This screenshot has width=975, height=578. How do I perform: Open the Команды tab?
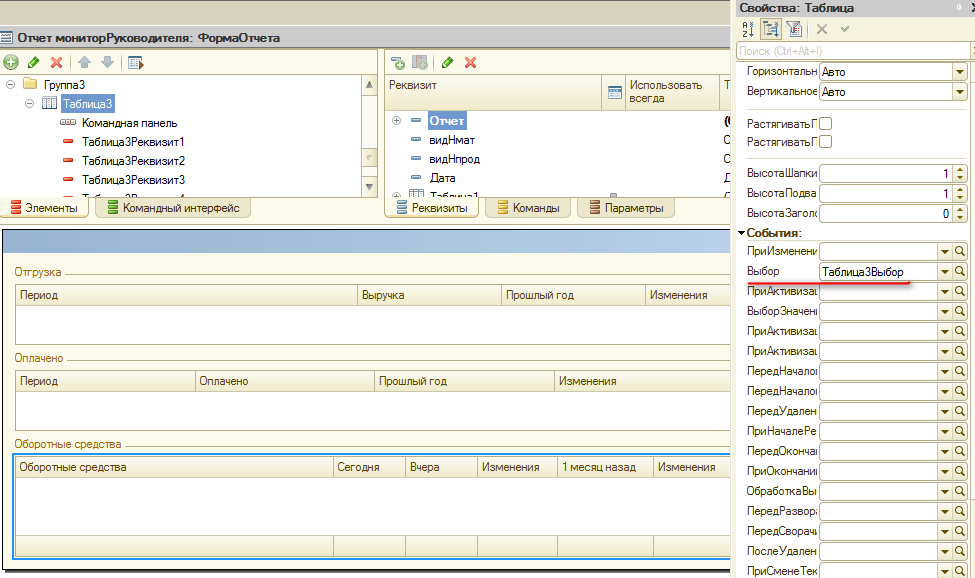point(530,208)
